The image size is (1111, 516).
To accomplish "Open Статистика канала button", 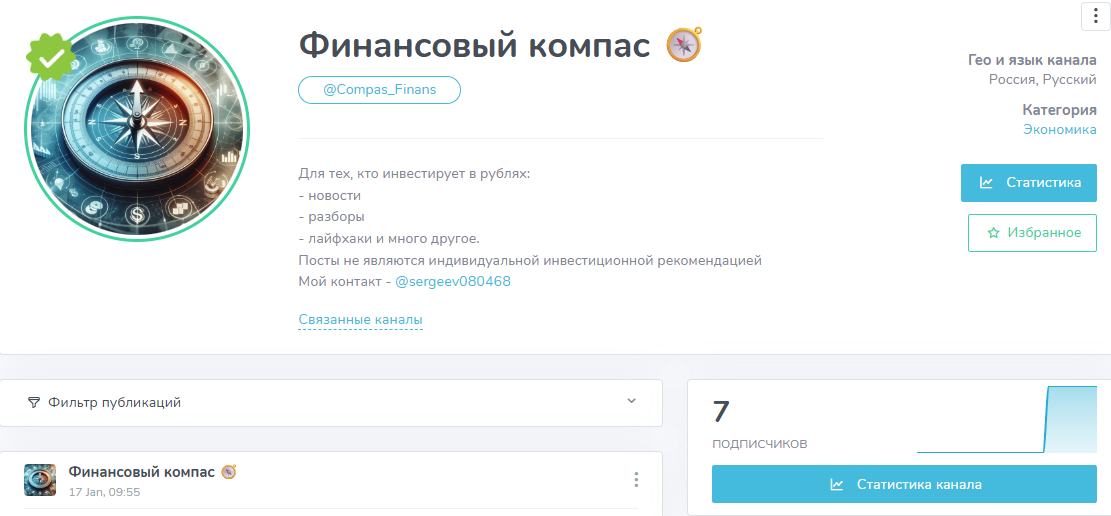I will (904, 485).
